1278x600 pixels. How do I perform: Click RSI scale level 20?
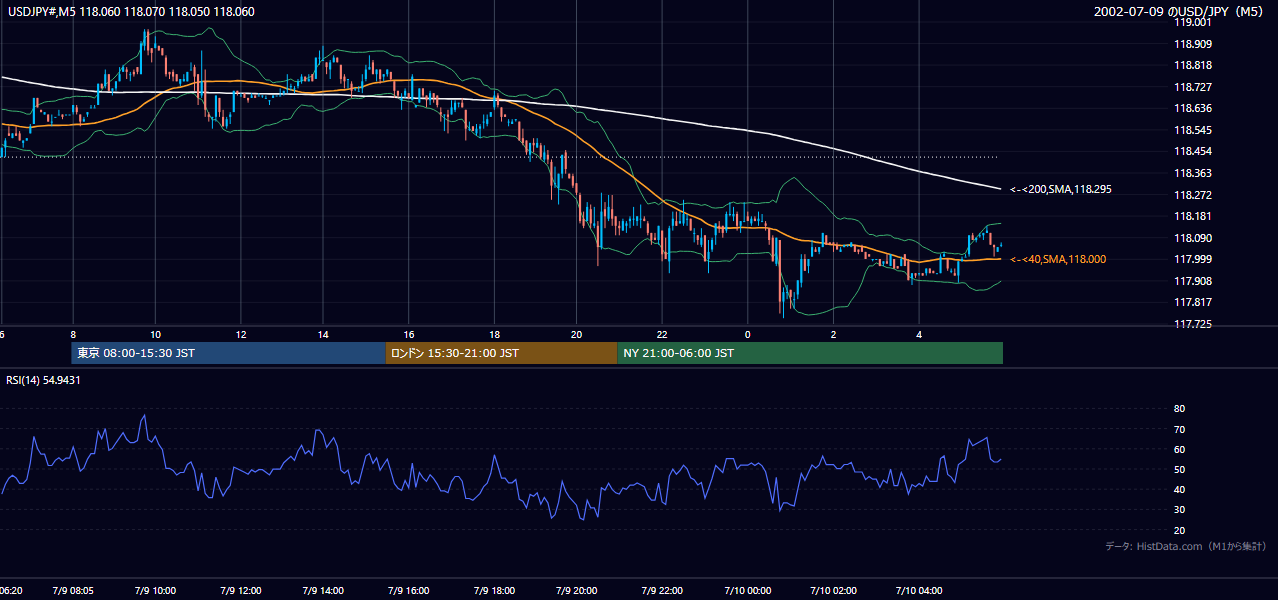tap(1180, 530)
